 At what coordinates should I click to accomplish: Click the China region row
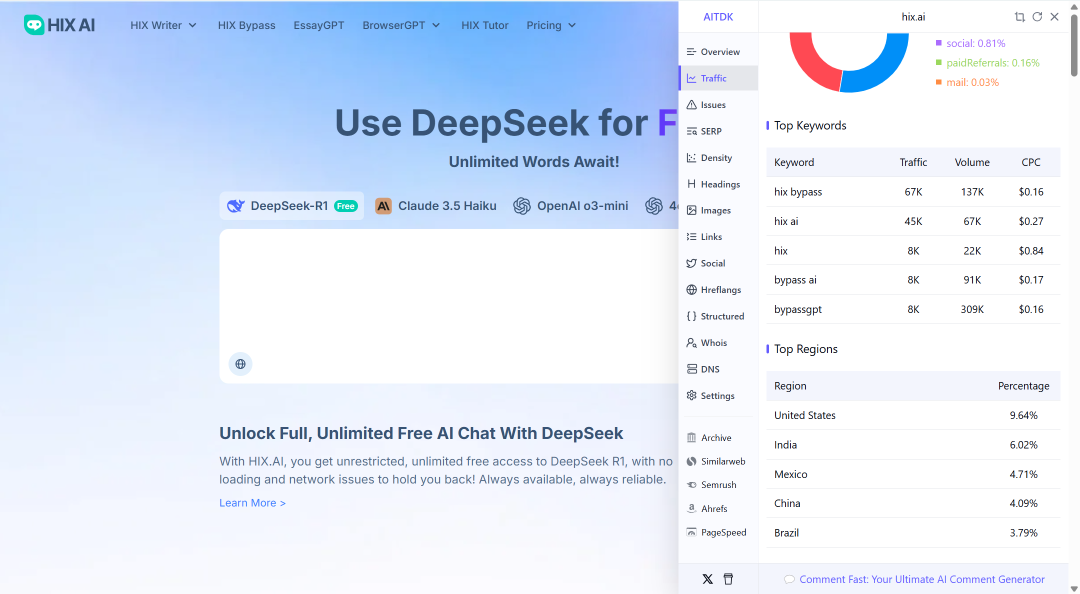tap(913, 503)
